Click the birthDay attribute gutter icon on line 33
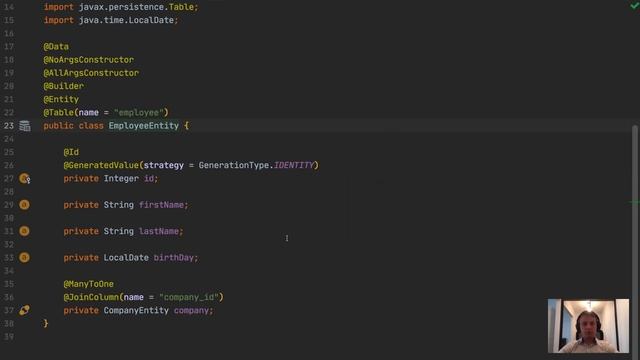This screenshot has width=640, height=360. pos(24,258)
